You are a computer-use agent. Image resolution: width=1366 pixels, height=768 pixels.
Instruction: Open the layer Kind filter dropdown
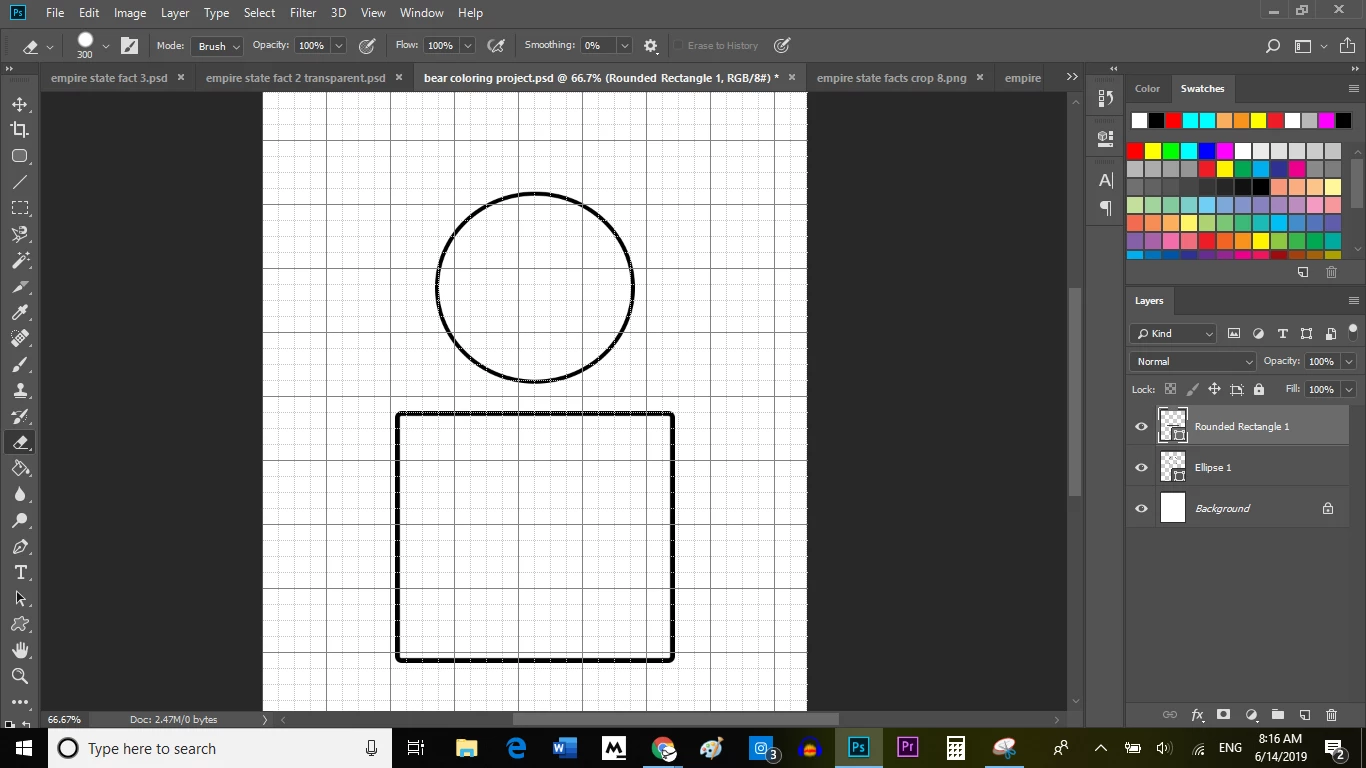click(x=1173, y=334)
